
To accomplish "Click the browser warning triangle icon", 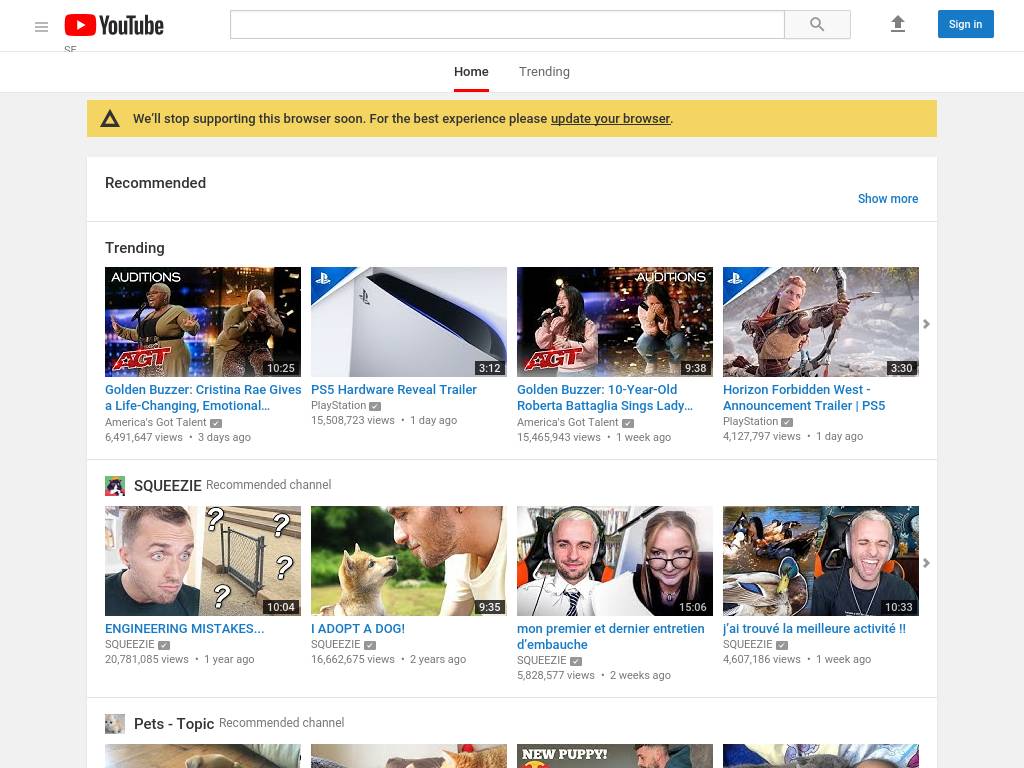I will (110, 119).
